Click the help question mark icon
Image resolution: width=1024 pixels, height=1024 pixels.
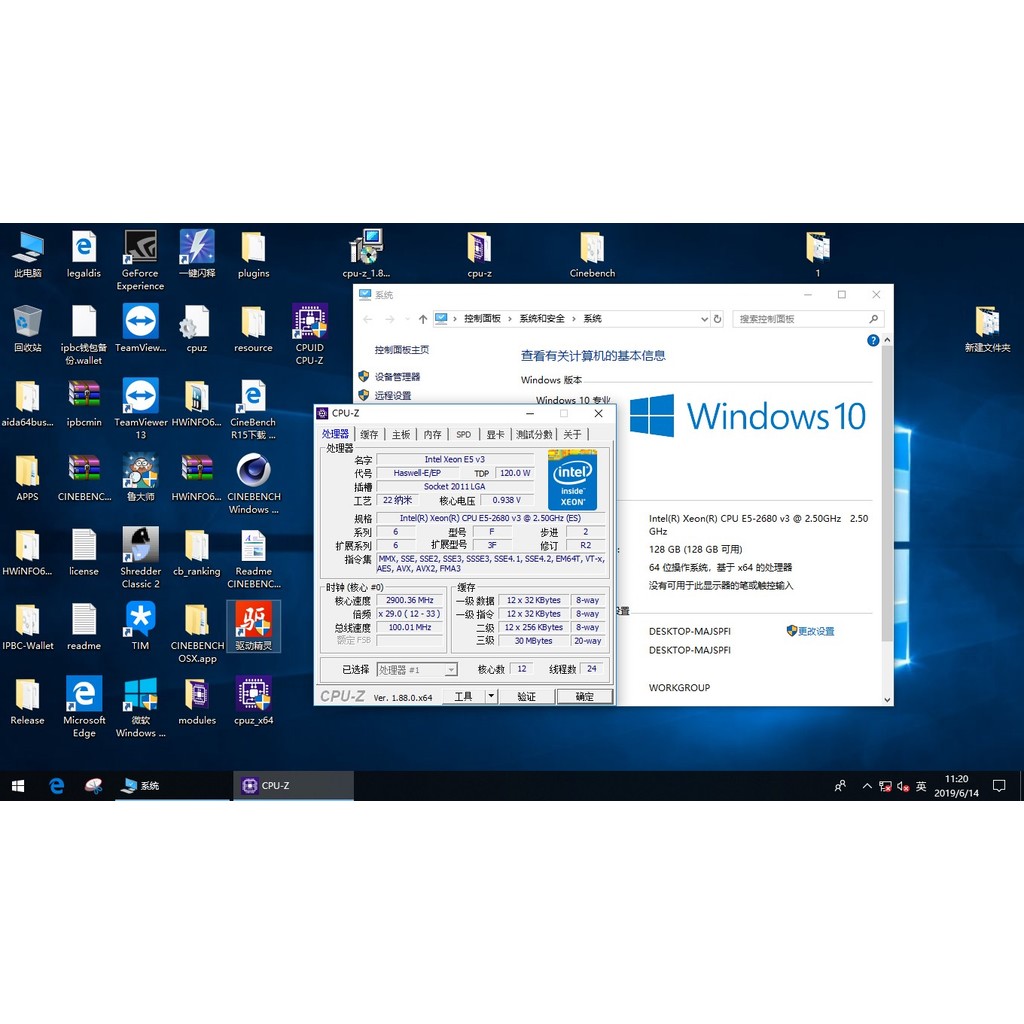click(x=873, y=341)
